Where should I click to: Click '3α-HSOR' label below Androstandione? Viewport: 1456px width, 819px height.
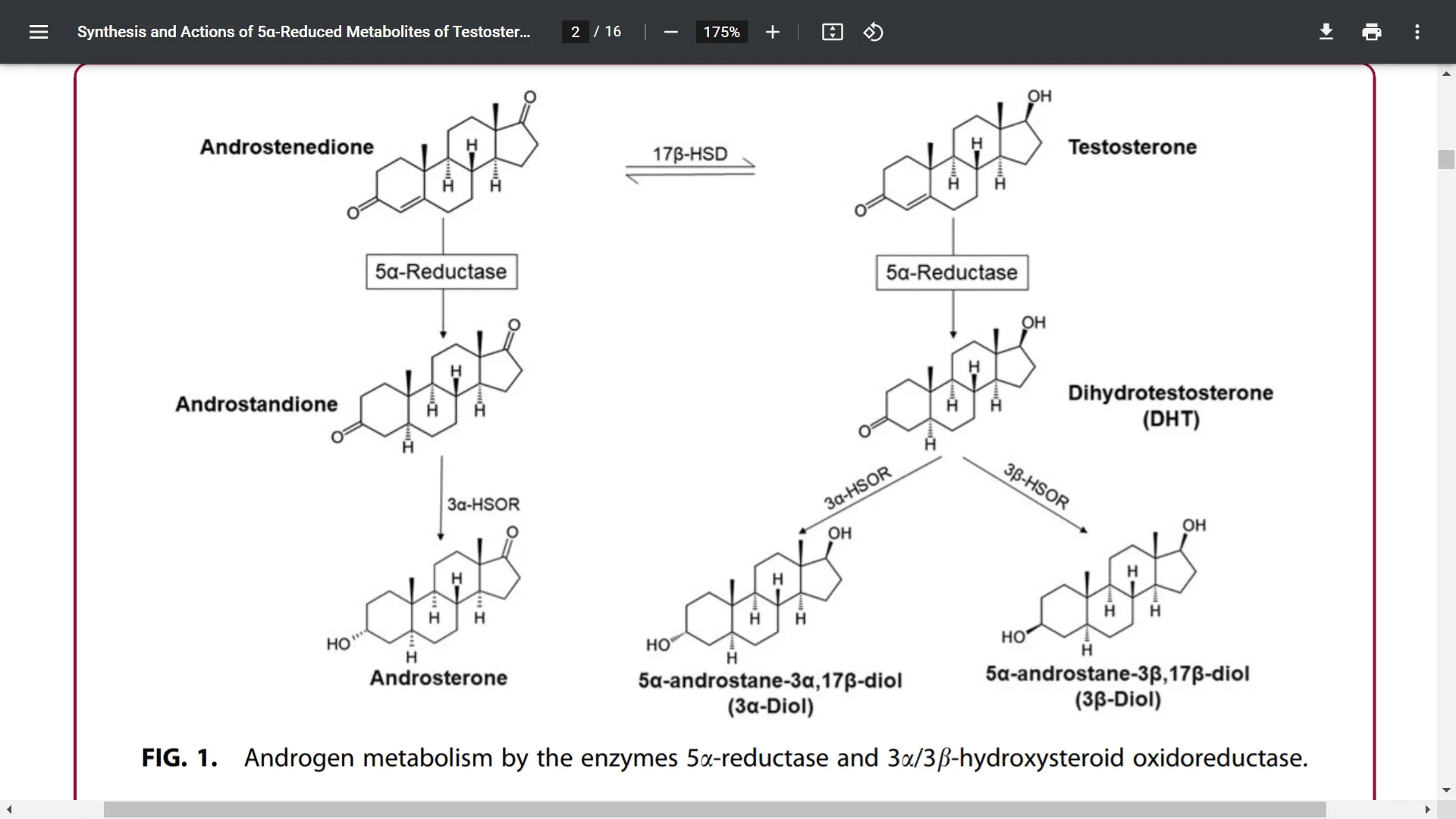(x=483, y=504)
